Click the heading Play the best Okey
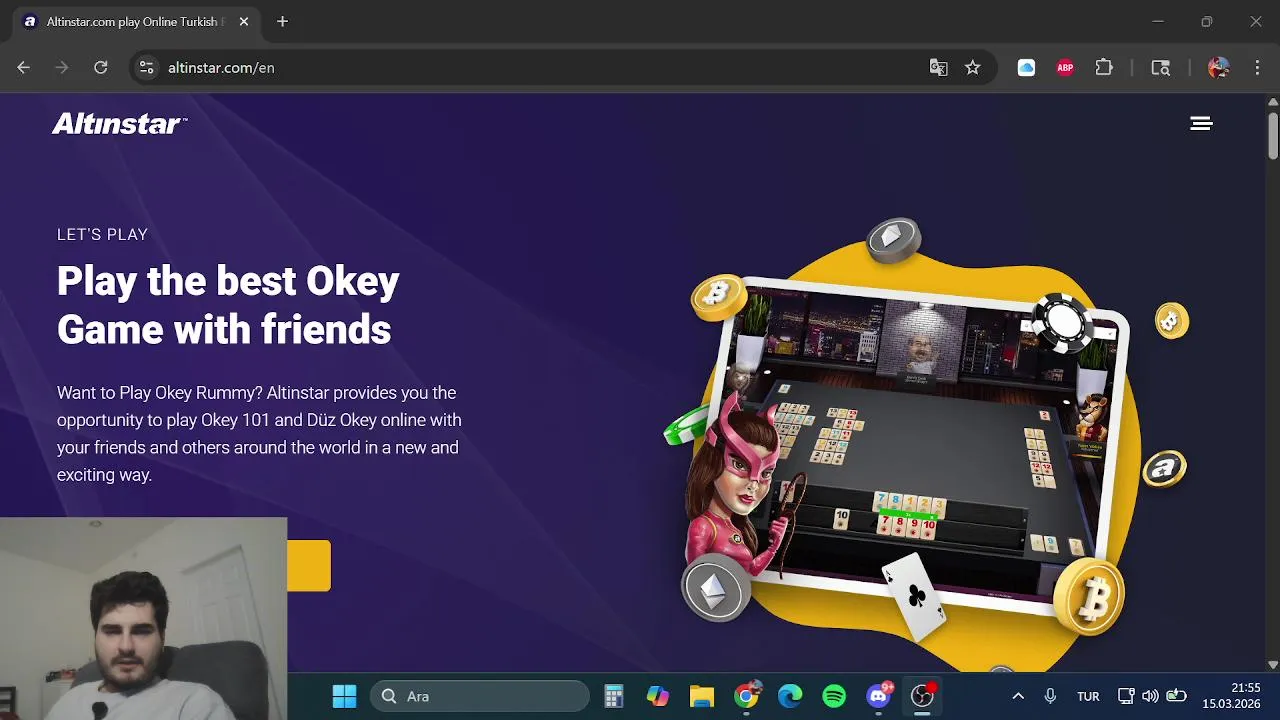The height and width of the screenshot is (720, 1280). click(228, 305)
